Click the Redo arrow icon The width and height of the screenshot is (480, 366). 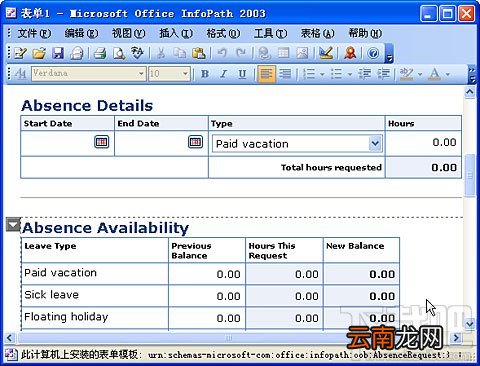[241, 53]
